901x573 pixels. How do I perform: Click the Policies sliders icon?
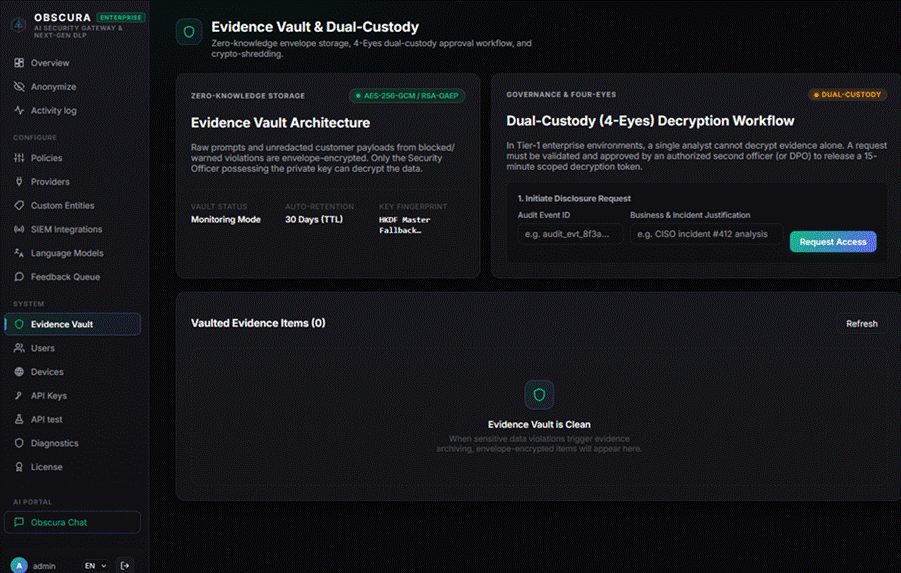tap(19, 157)
